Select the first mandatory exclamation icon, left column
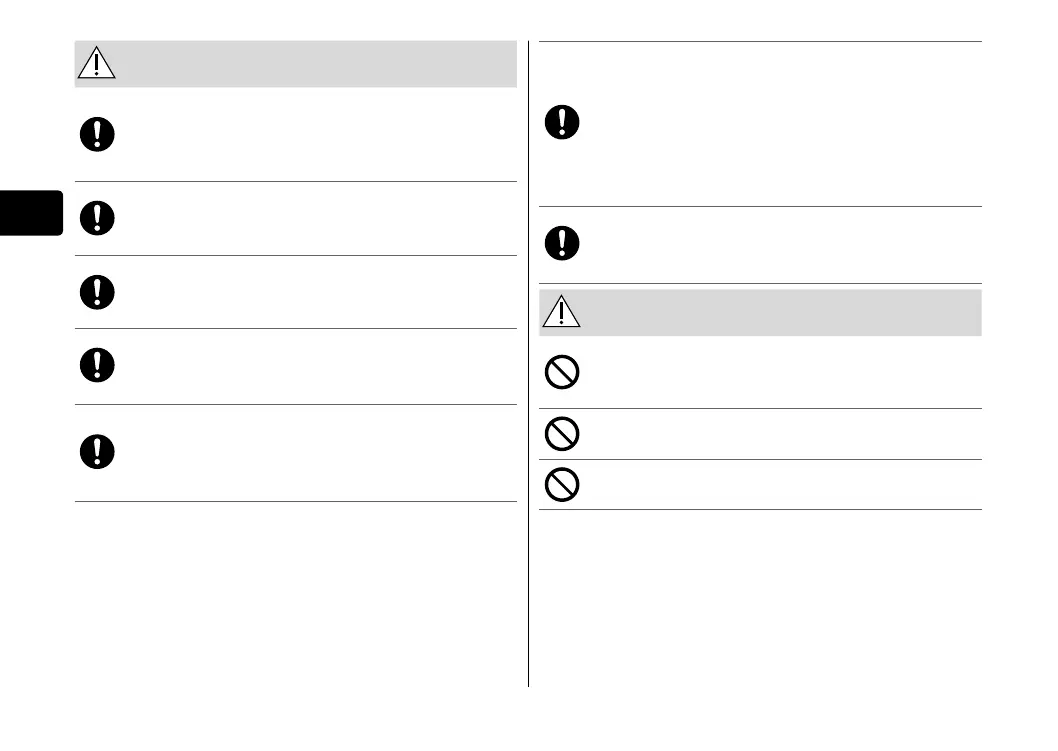The image size is (1058, 751). (97, 135)
